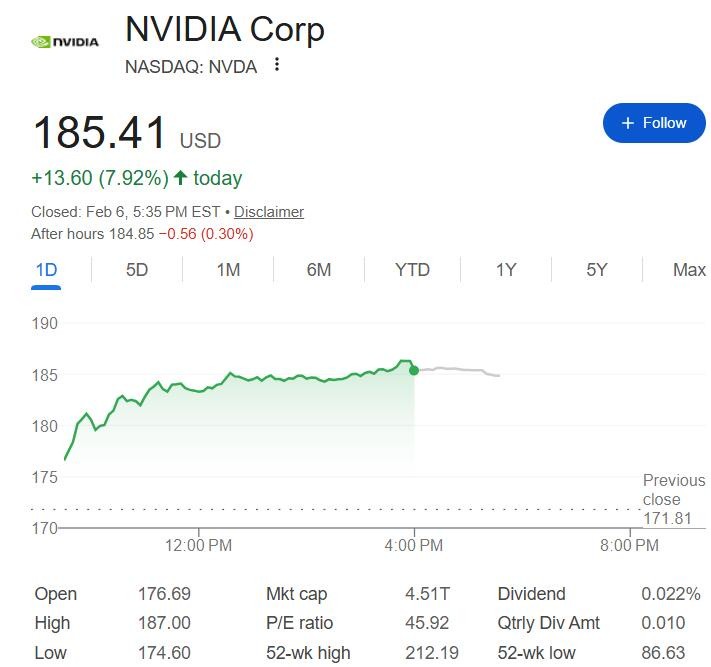711x667 pixels.
Task: Open the three-dot more options menu
Action: 277,65
